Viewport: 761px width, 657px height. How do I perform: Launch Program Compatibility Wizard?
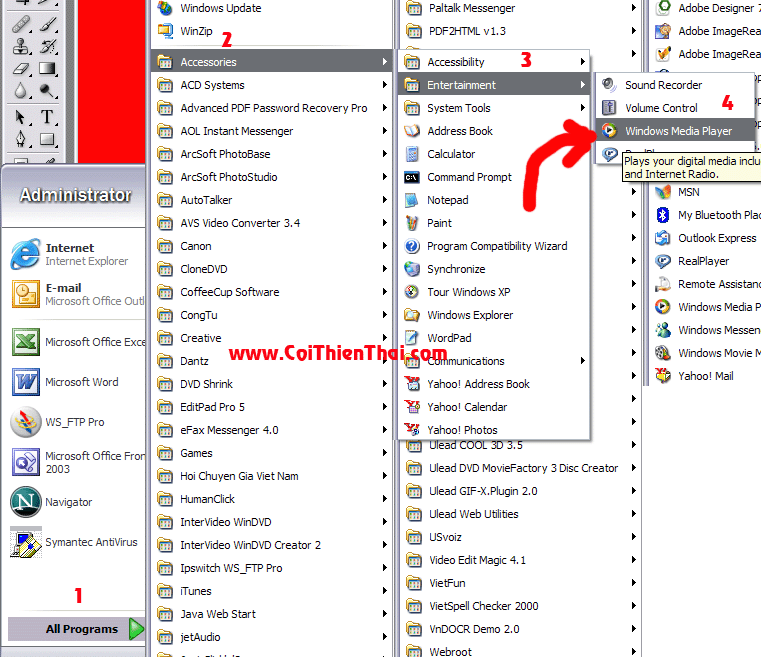tap(494, 246)
